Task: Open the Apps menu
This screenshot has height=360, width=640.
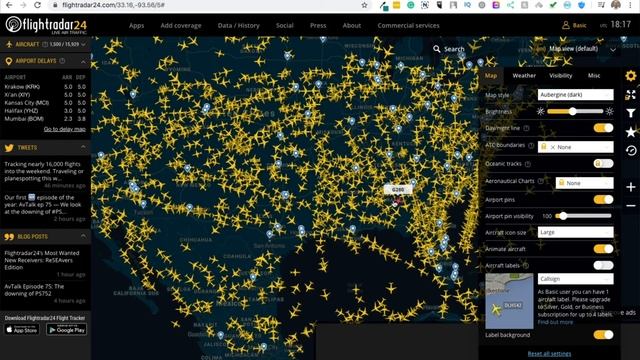Action: 136,25
